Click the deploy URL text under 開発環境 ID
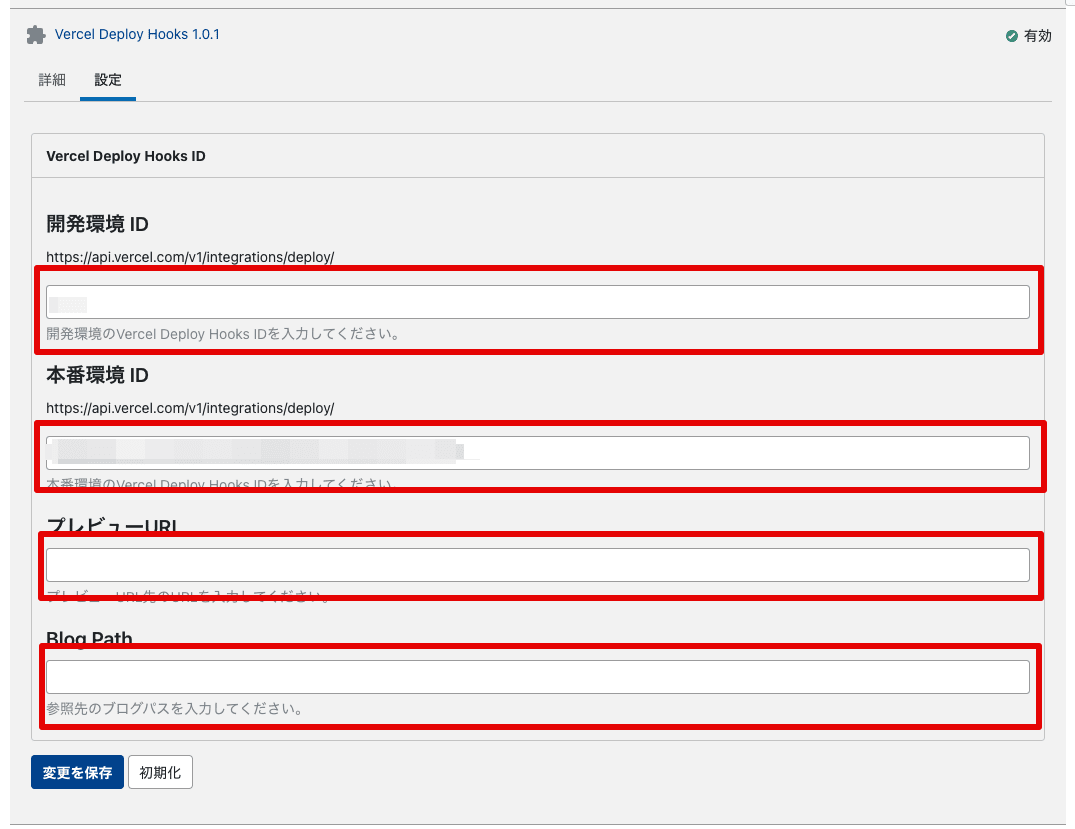 190,257
